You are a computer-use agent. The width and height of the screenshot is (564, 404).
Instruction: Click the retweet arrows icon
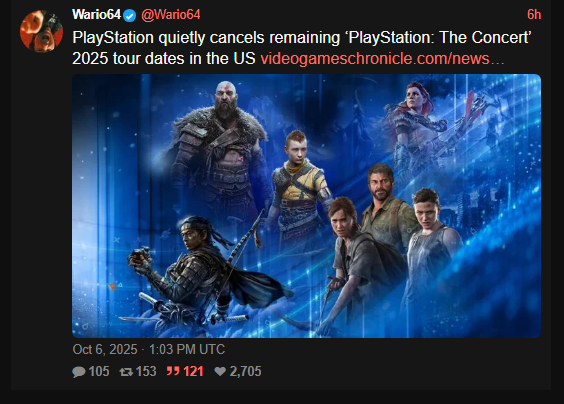coord(126,372)
